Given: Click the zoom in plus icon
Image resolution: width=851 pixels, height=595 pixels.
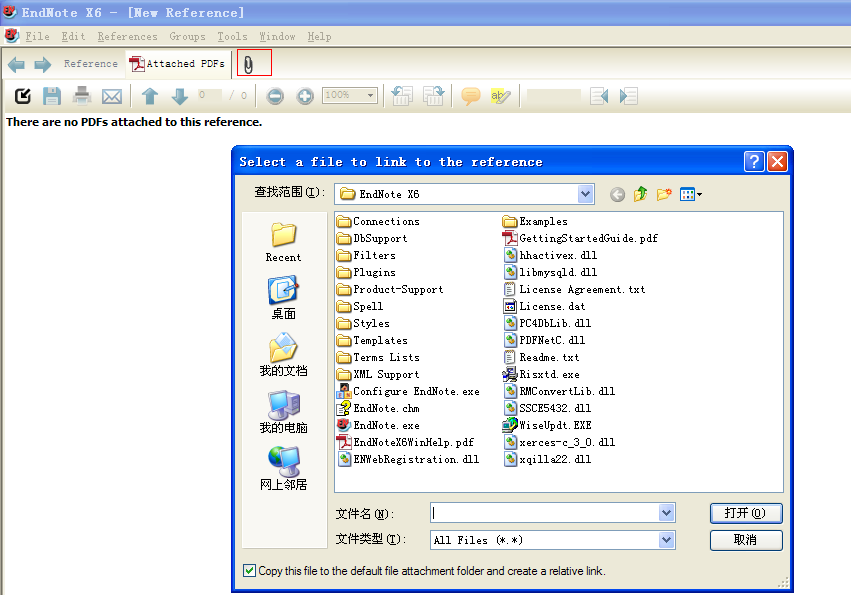Looking at the screenshot, I should [x=305, y=96].
